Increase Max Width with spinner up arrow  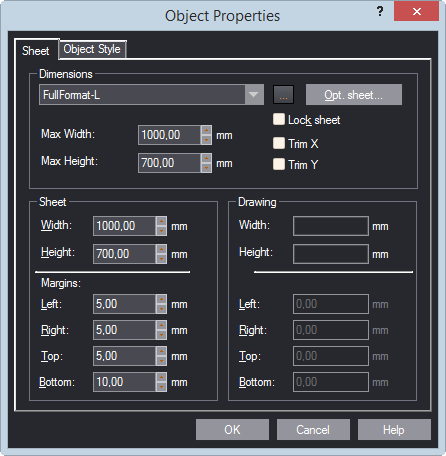pyautogui.click(x=206, y=130)
